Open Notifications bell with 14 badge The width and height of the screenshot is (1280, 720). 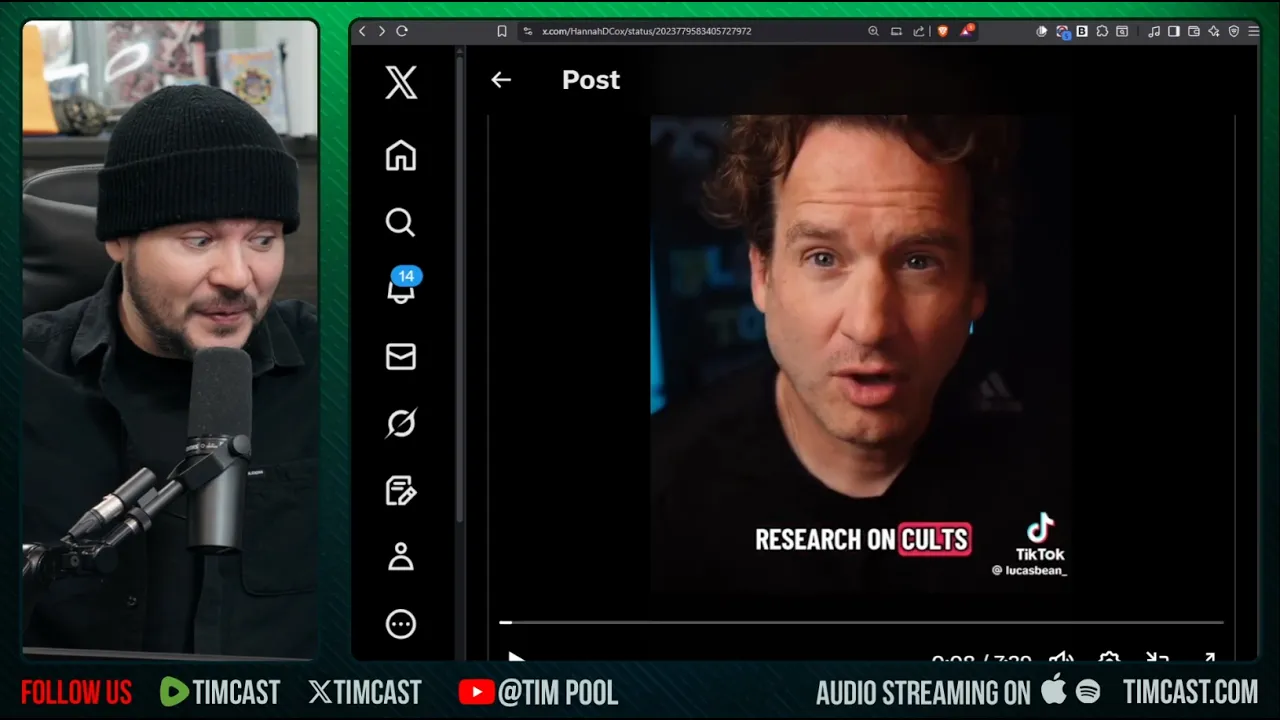401,289
